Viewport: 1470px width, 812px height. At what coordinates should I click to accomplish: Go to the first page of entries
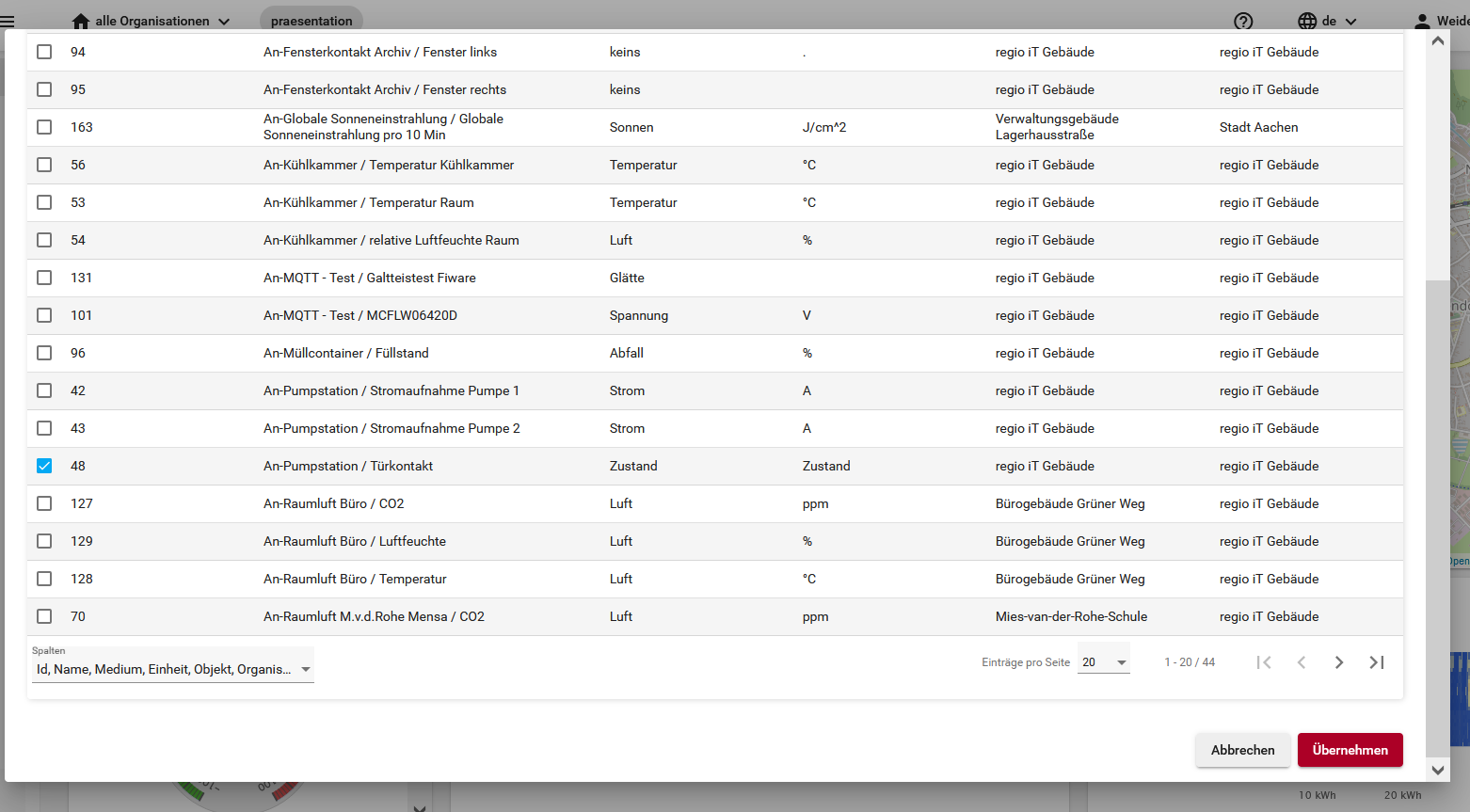pyautogui.click(x=1264, y=662)
